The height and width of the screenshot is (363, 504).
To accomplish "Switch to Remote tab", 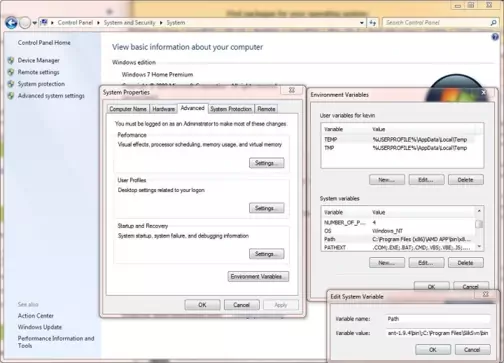I will (266, 109).
